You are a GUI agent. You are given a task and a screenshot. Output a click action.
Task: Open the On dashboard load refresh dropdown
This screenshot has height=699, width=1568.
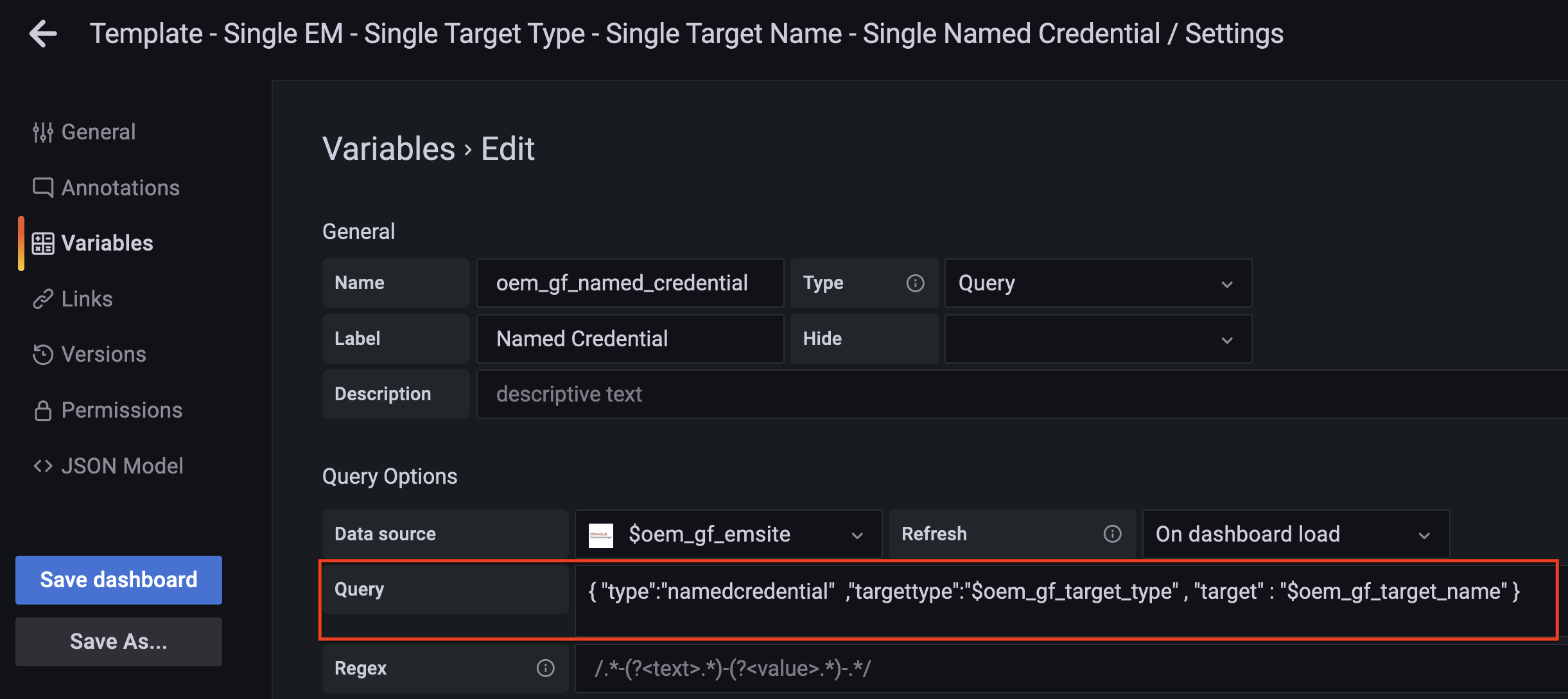(x=1295, y=534)
